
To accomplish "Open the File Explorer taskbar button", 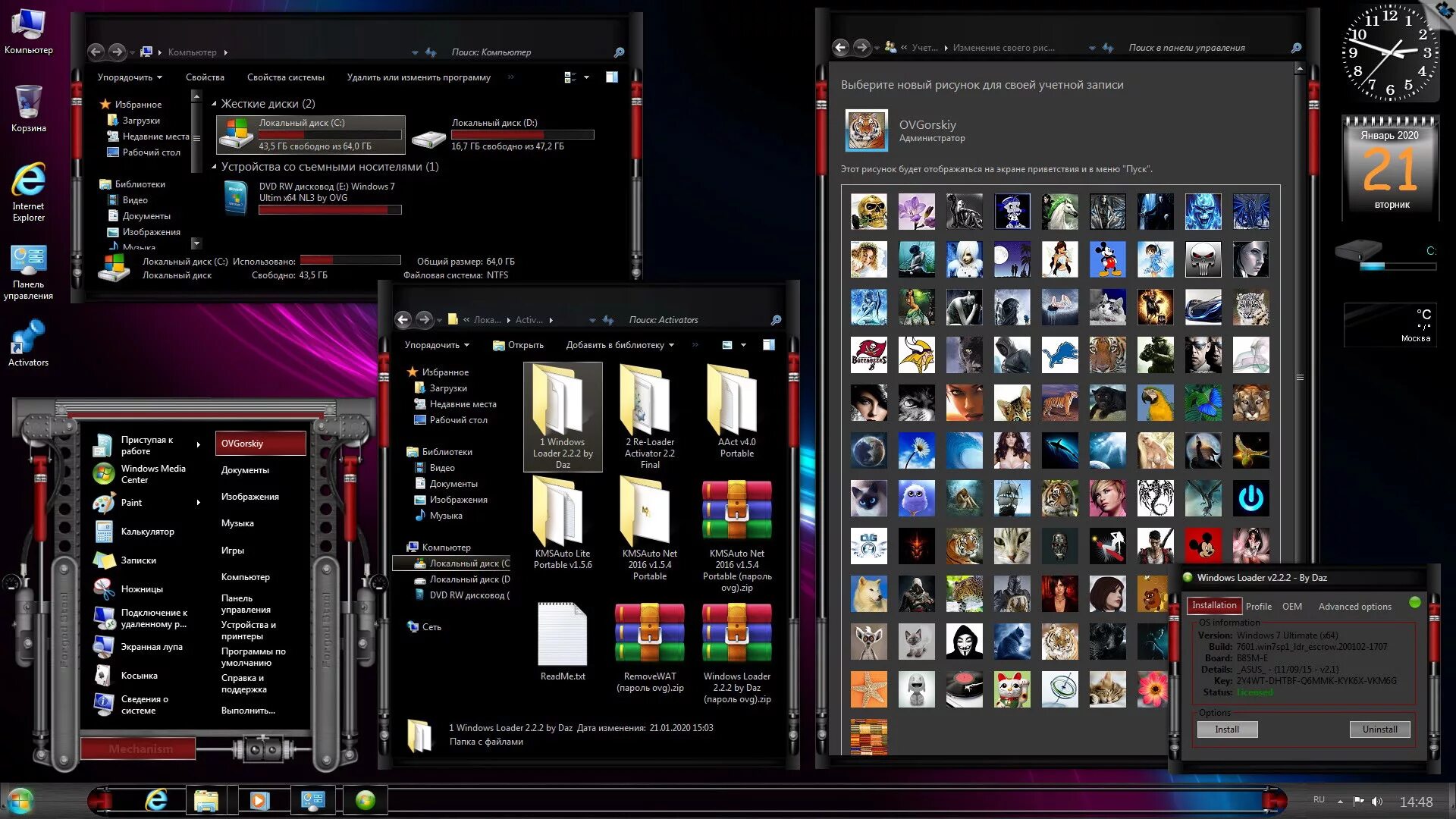I will tap(206, 800).
